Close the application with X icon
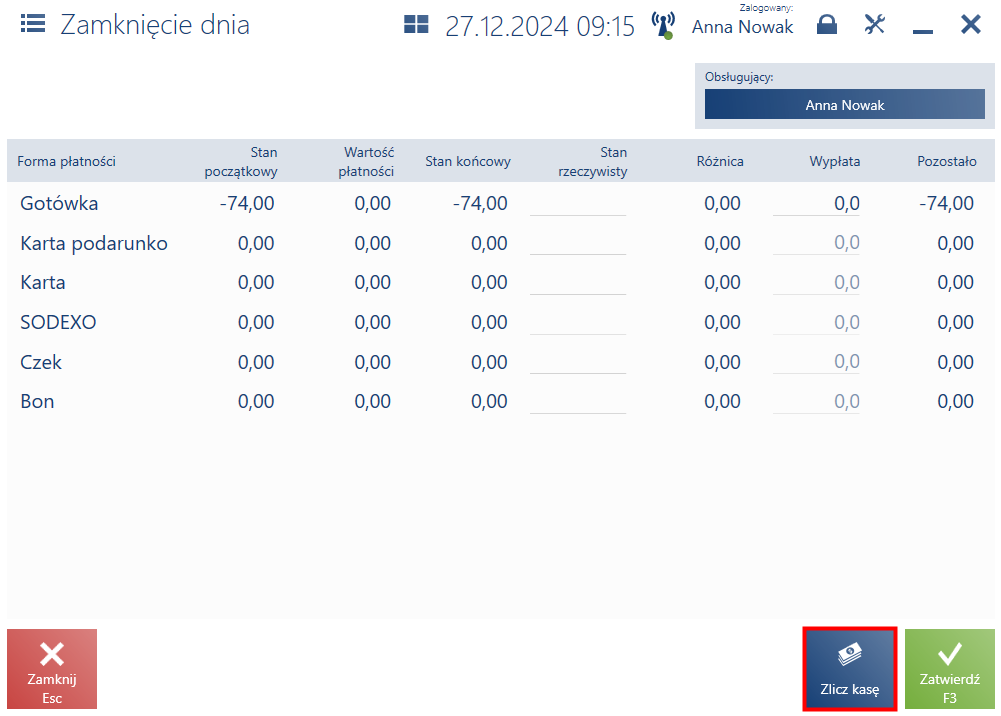The height and width of the screenshot is (716, 1001). point(971,24)
